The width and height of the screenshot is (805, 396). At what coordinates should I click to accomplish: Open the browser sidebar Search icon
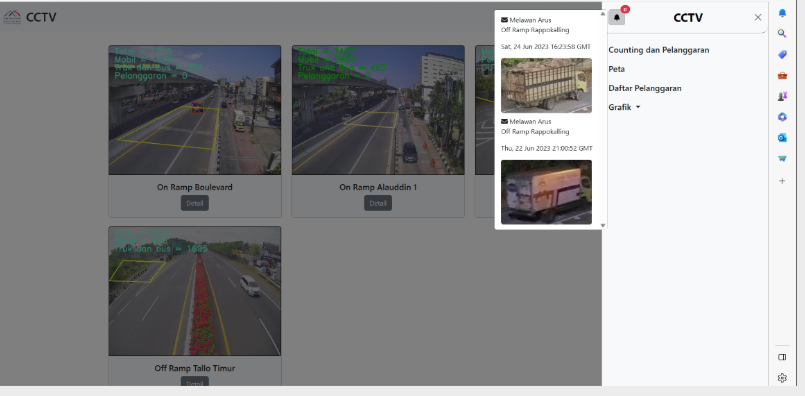click(782, 33)
